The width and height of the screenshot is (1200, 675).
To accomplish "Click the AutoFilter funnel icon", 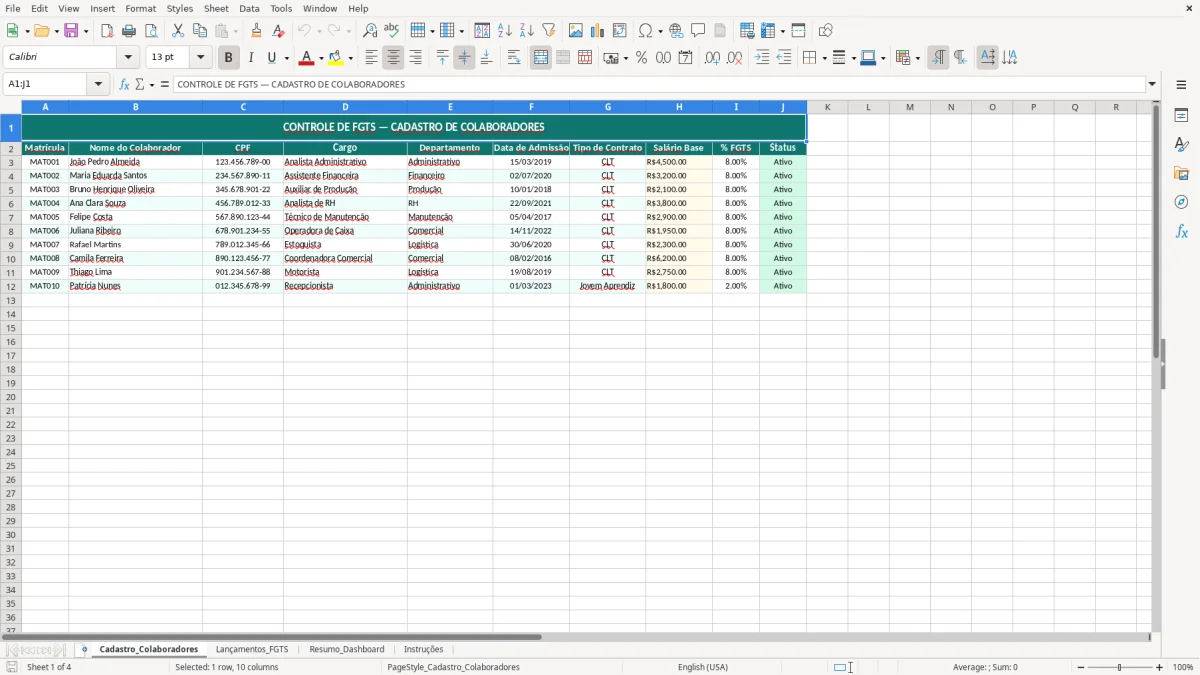I will (549, 31).
